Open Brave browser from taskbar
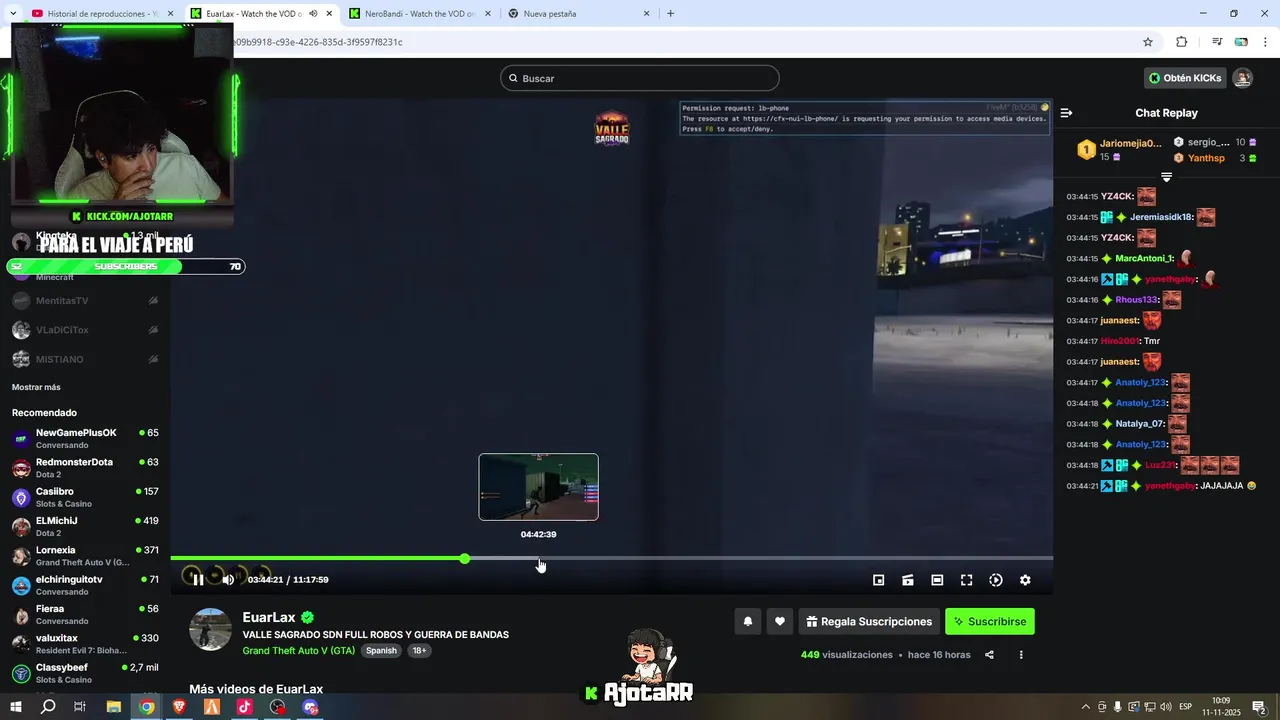This screenshot has width=1280, height=720. click(179, 707)
